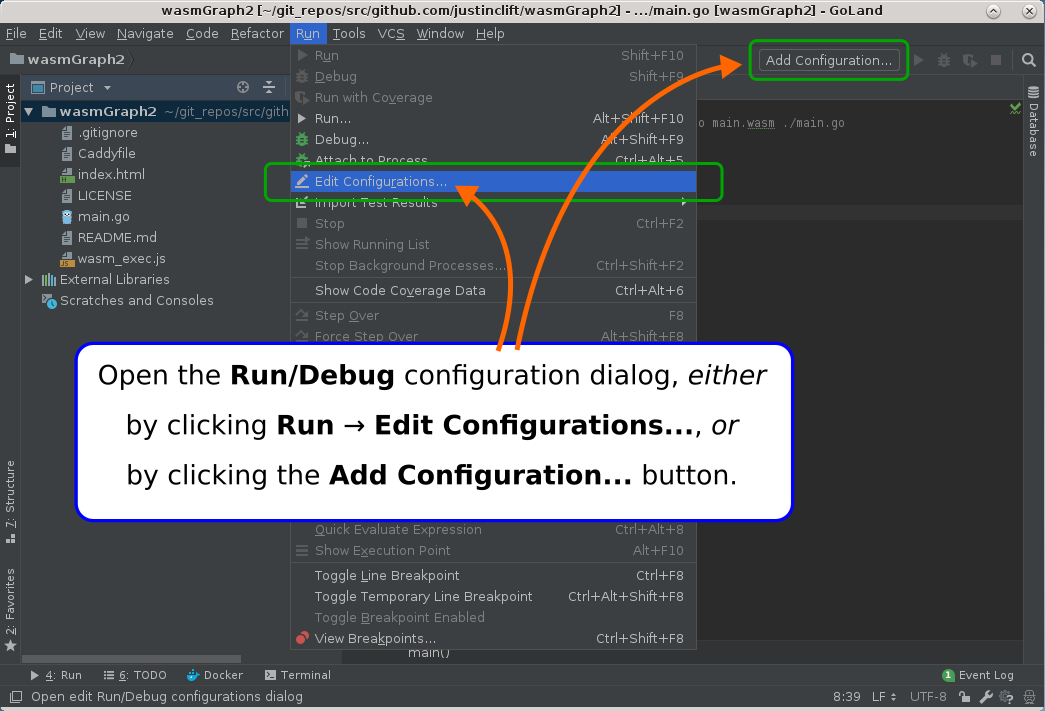Image resolution: width=1045 pixels, height=711 pixels.
Task: Open the 6: TODO tool window
Action: pyautogui.click(x=135, y=675)
